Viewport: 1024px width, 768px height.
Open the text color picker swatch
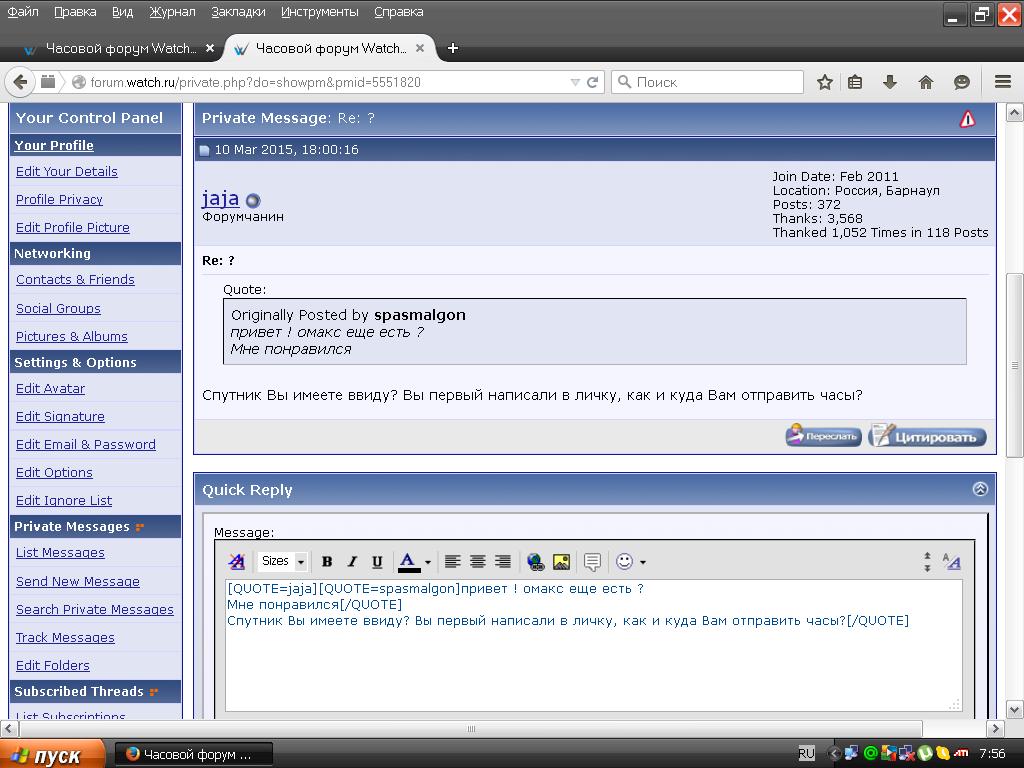[x=408, y=562]
